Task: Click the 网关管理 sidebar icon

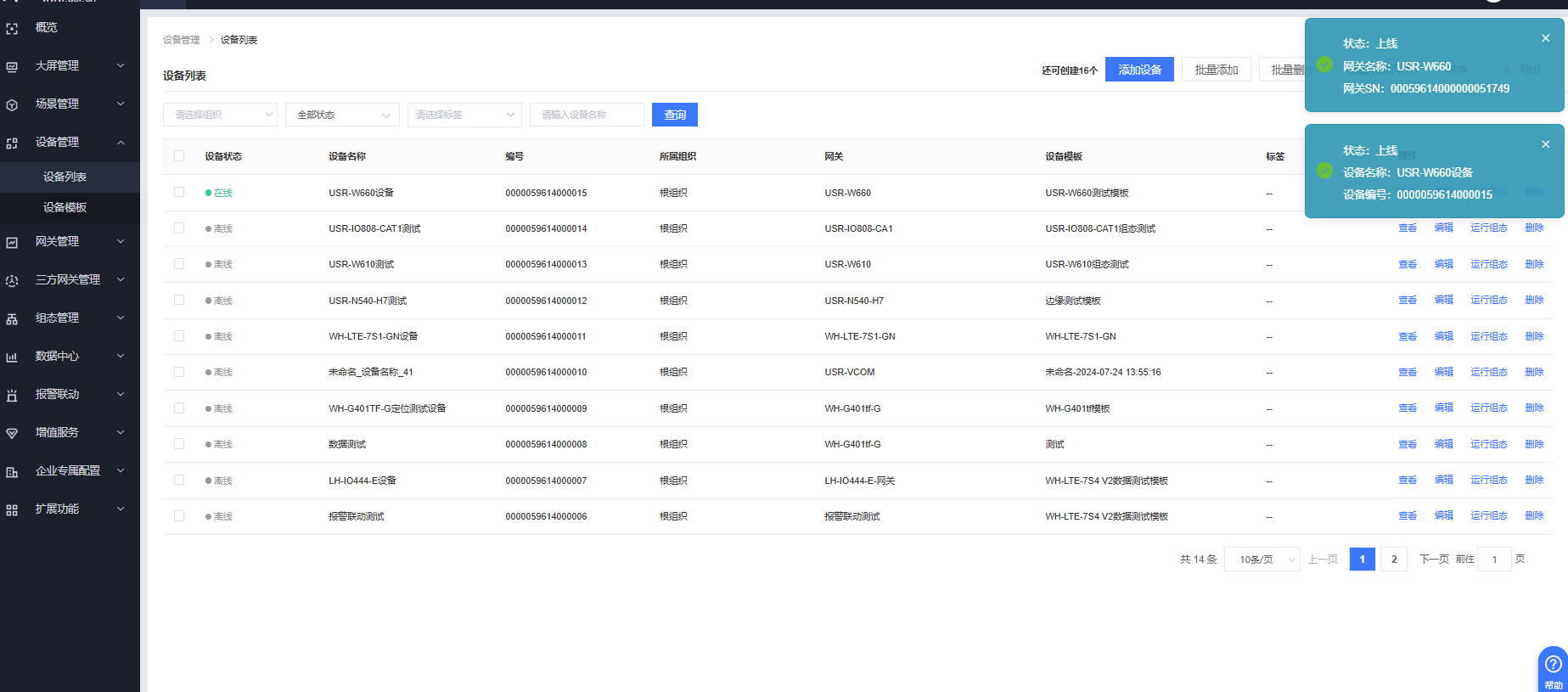Action: 12,242
